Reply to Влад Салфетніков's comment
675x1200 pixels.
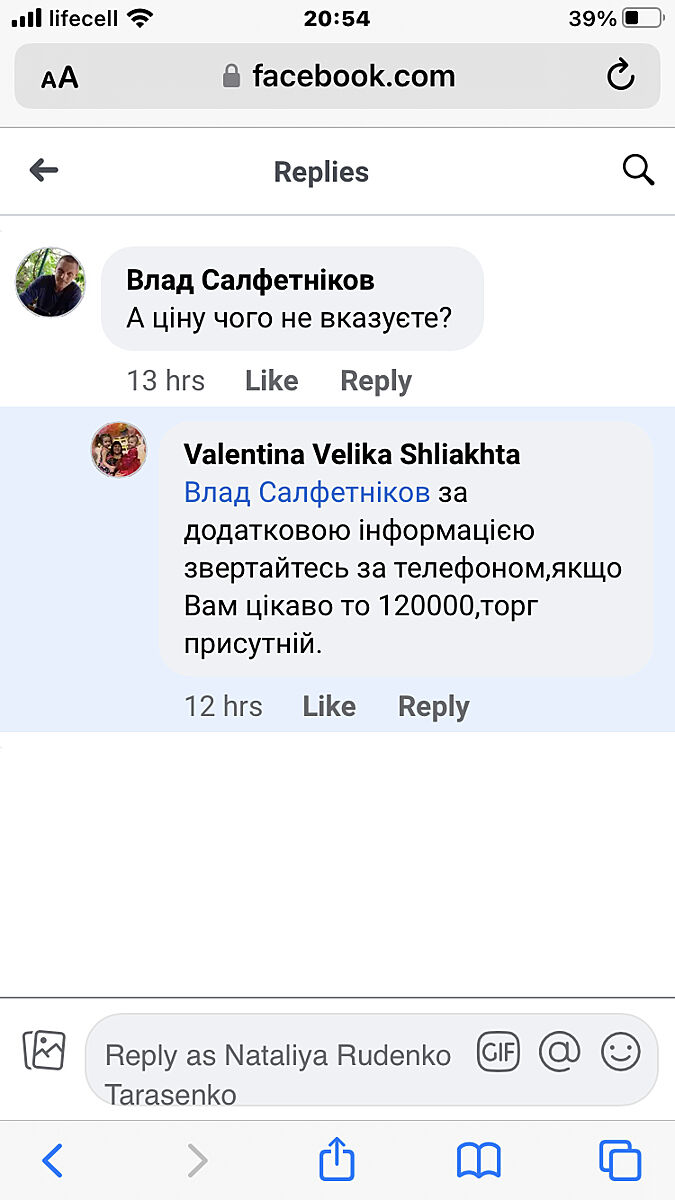pos(375,381)
